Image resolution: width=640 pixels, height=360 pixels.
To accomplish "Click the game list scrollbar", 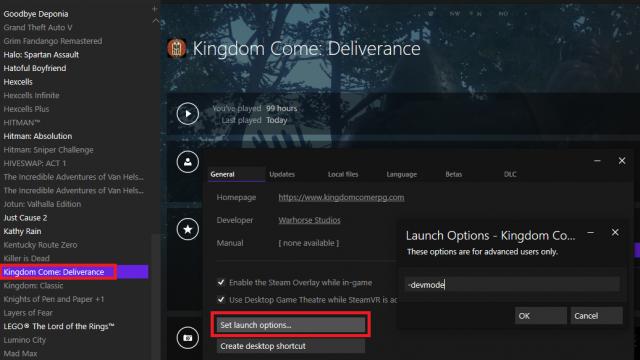I will point(156,297).
